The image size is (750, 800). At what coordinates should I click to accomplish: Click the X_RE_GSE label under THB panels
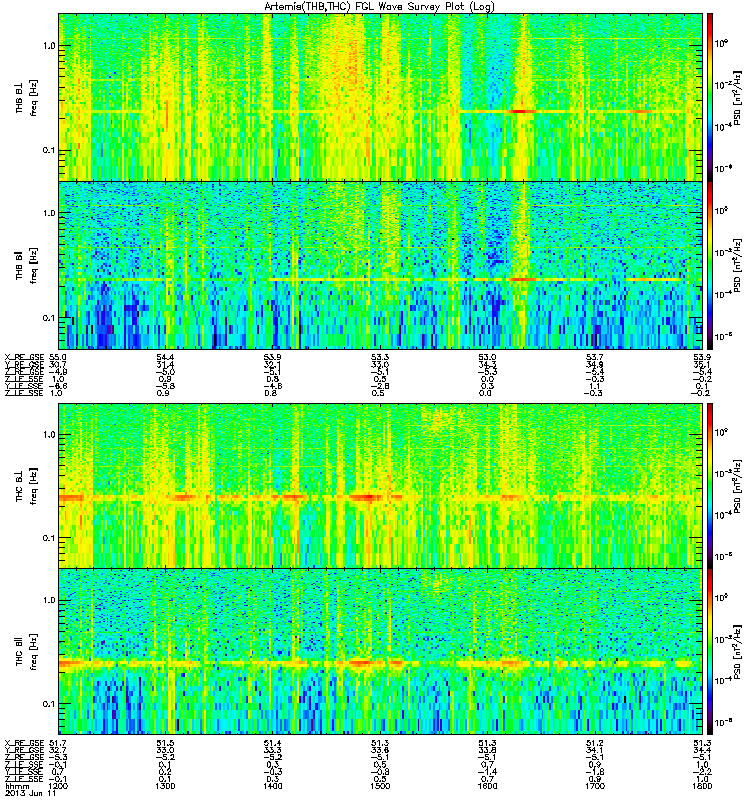pos(24,357)
